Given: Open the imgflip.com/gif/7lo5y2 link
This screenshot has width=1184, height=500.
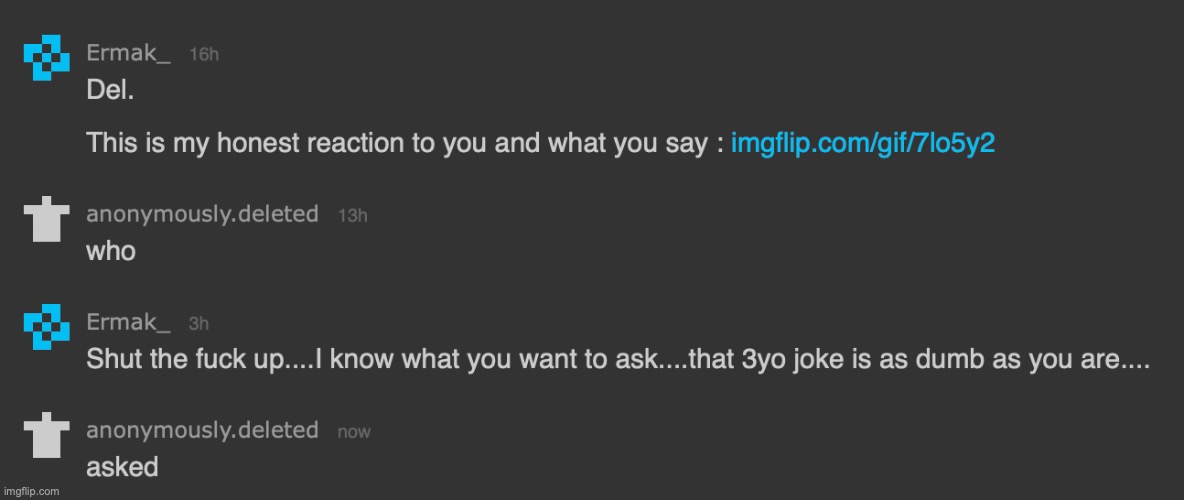Looking at the screenshot, I should [x=863, y=143].
